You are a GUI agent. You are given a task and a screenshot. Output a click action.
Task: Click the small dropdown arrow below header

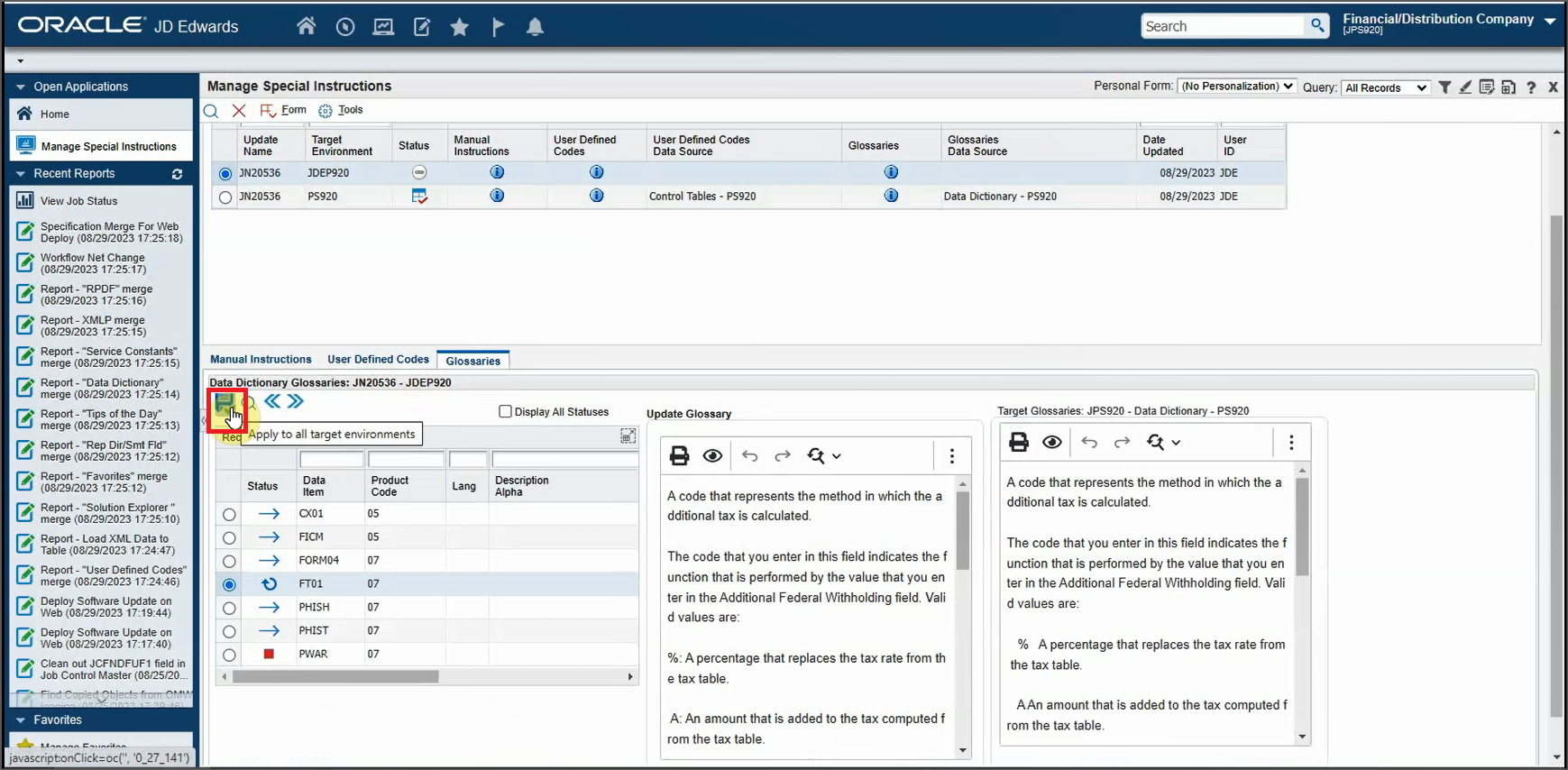(x=20, y=61)
